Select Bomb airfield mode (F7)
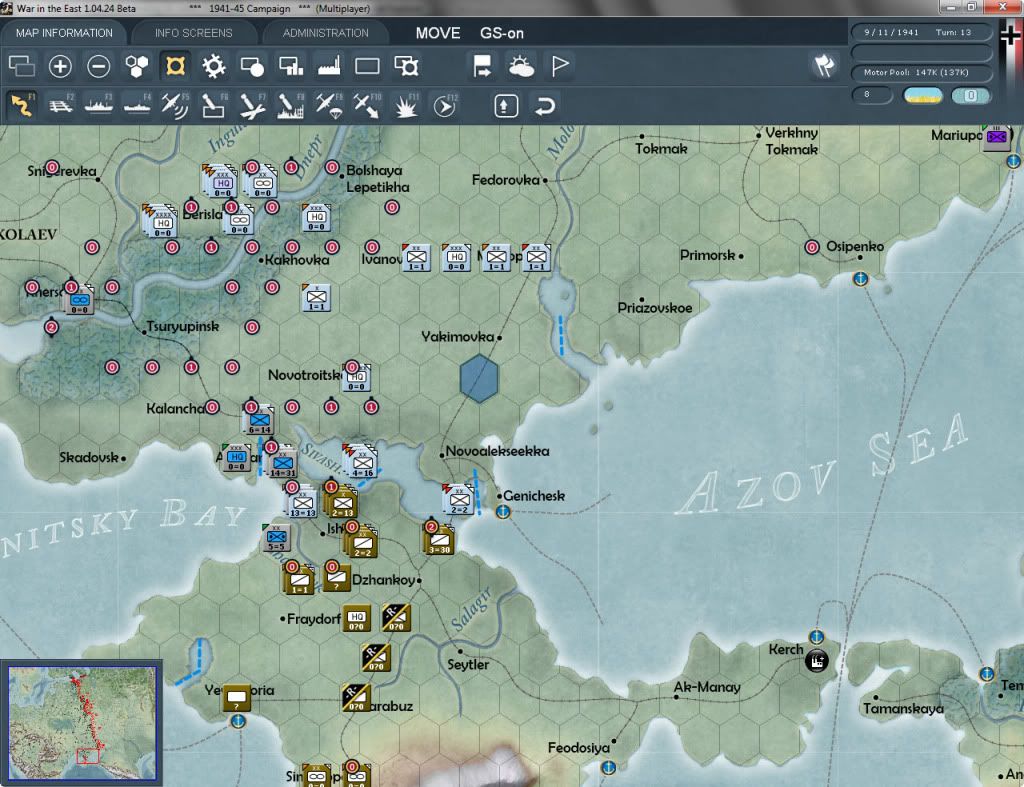This screenshot has height=787, width=1024. click(252, 105)
